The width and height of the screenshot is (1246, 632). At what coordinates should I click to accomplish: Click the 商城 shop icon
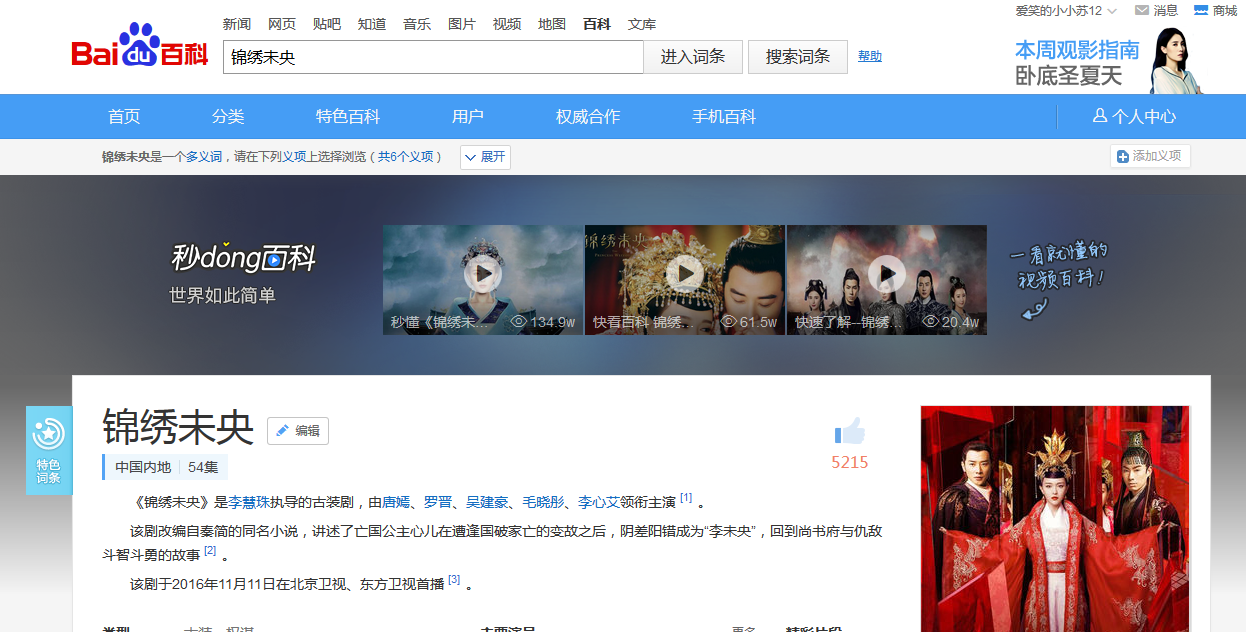pyautogui.click(x=1201, y=10)
